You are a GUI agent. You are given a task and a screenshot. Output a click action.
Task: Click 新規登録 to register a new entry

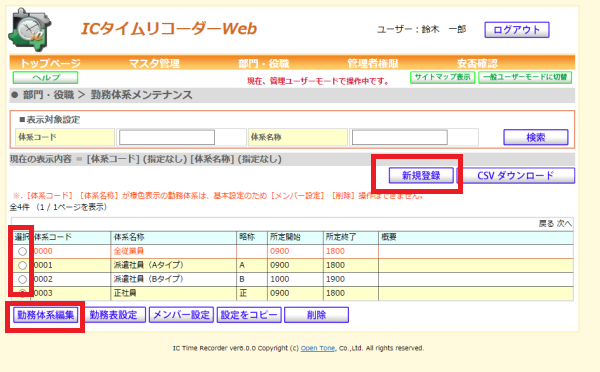pyautogui.click(x=421, y=176)
